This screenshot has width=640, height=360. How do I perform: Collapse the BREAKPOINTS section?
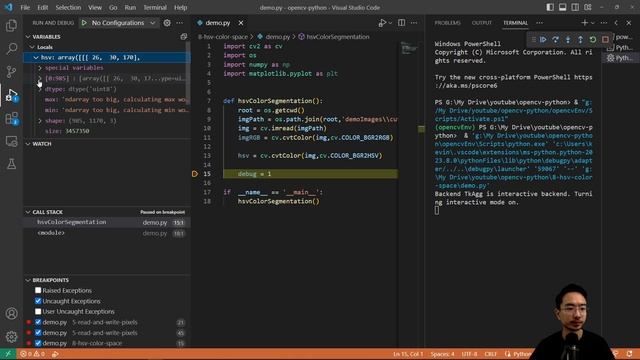(28, 280)
